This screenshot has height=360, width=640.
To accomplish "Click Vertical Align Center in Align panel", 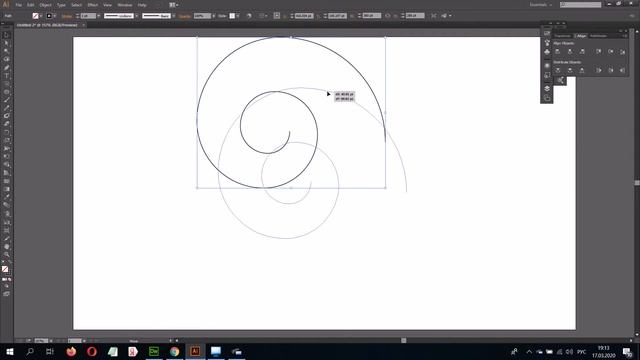I will click(611, 51).
